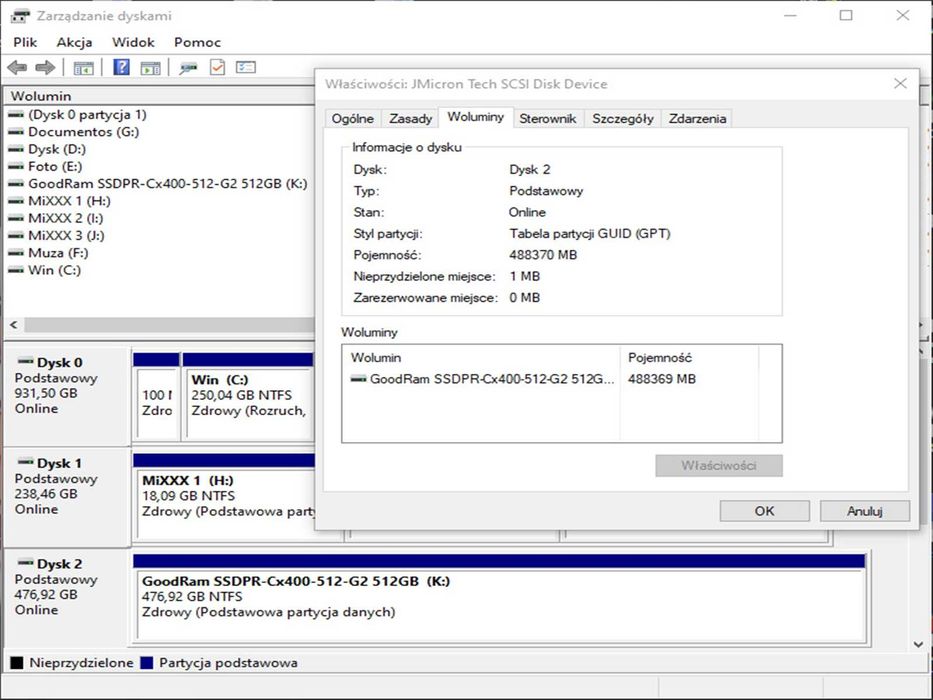Click volume icon in Woluminy dialog list
This screenshot has width=933, height=700.
[x=358, y=379]
